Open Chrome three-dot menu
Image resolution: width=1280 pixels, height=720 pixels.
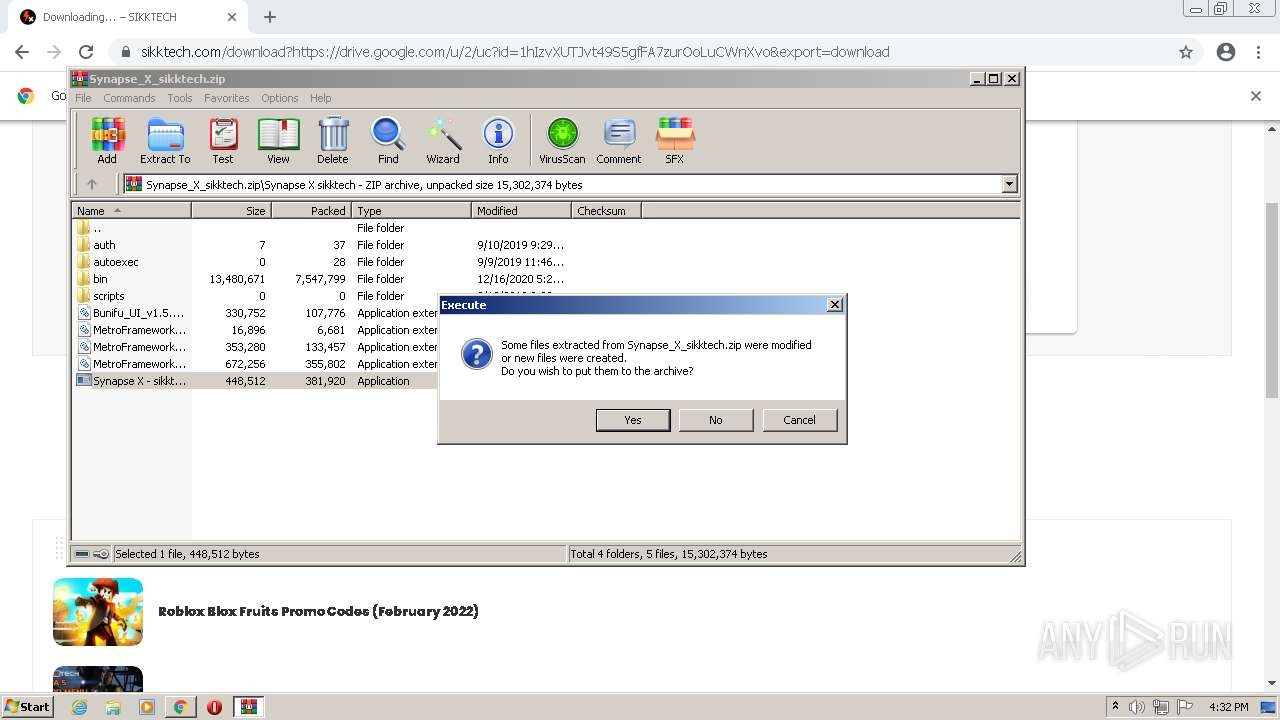[x=1258, y=52]
